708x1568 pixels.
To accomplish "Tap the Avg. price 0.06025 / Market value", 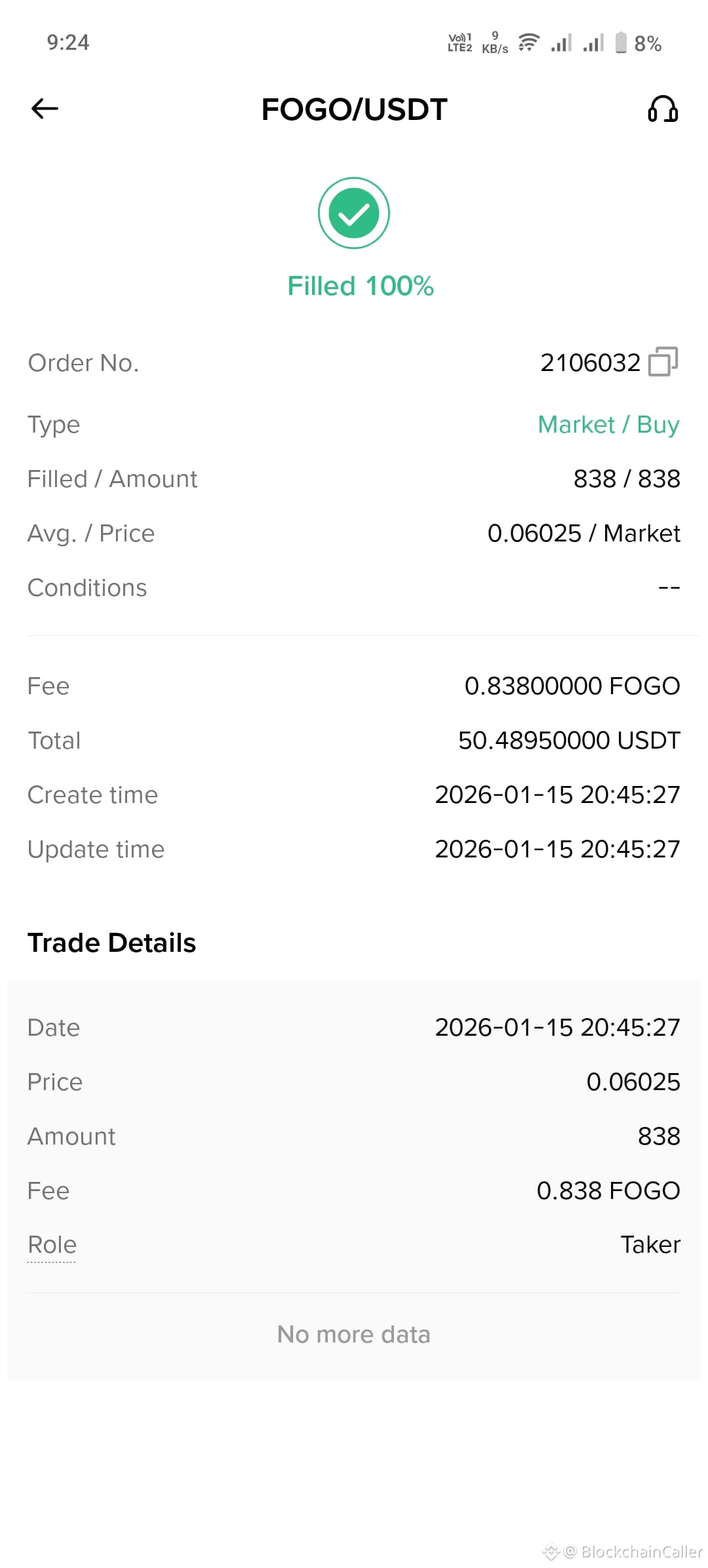I will [x=583, y=534].
